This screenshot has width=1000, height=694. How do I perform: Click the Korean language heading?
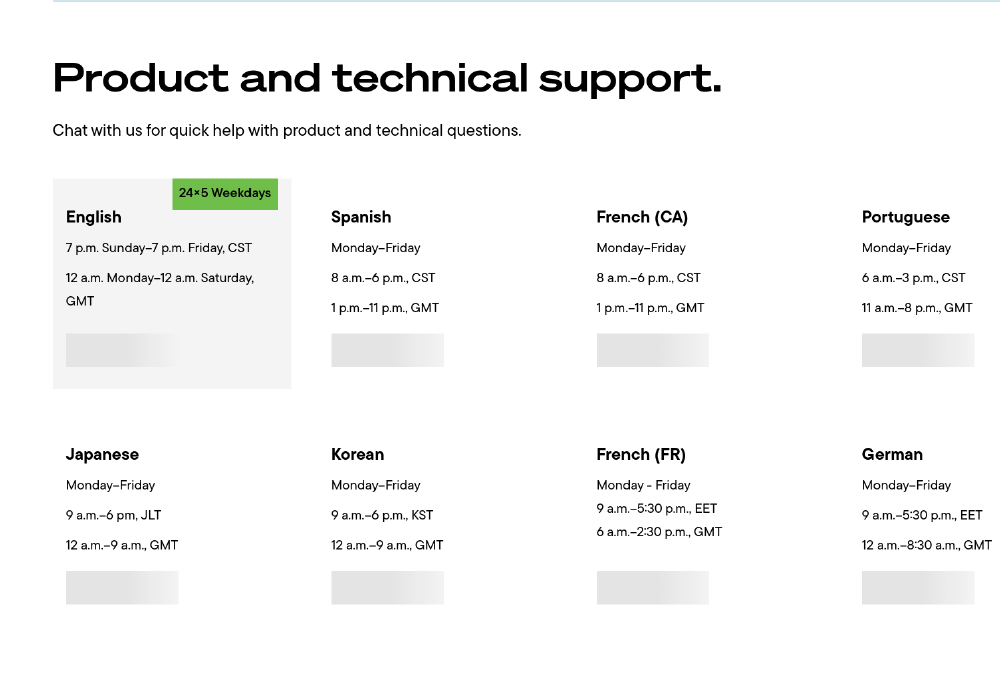358,454
